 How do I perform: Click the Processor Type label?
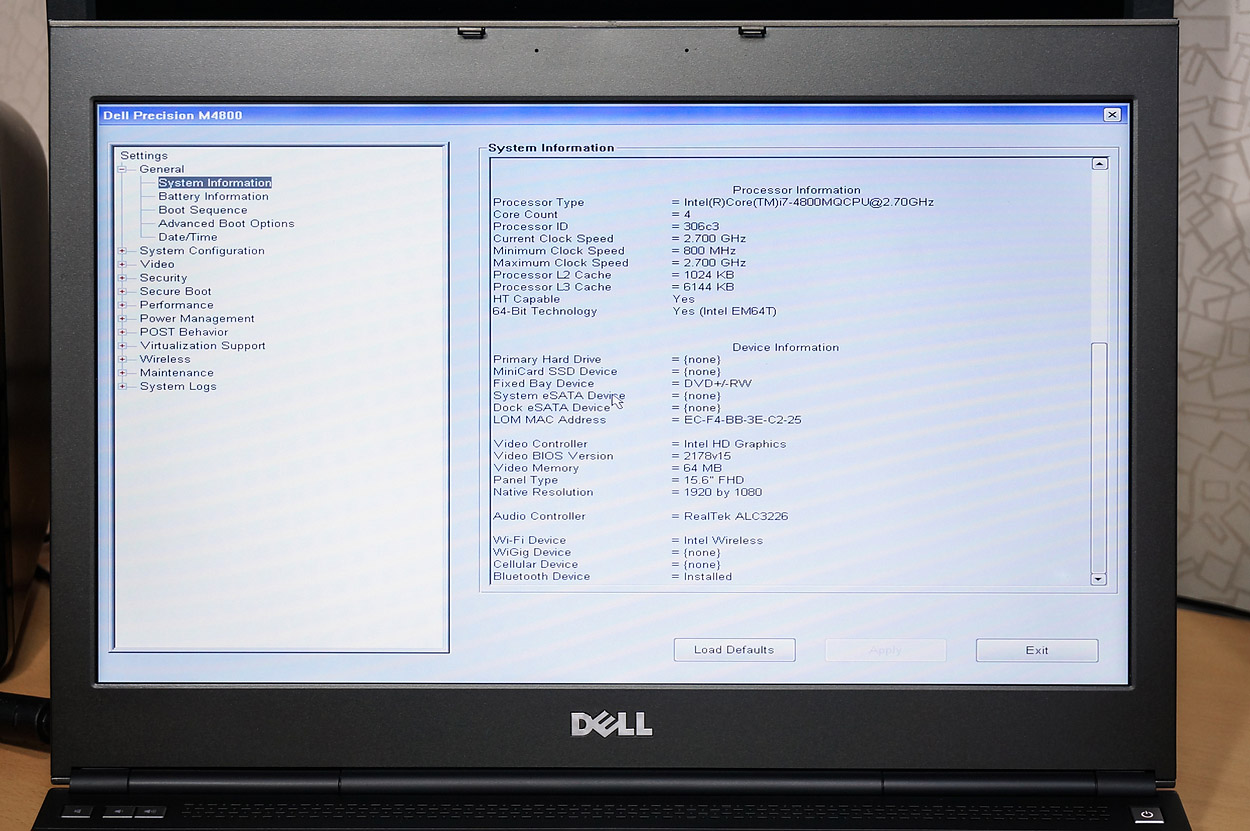(538, 203)
